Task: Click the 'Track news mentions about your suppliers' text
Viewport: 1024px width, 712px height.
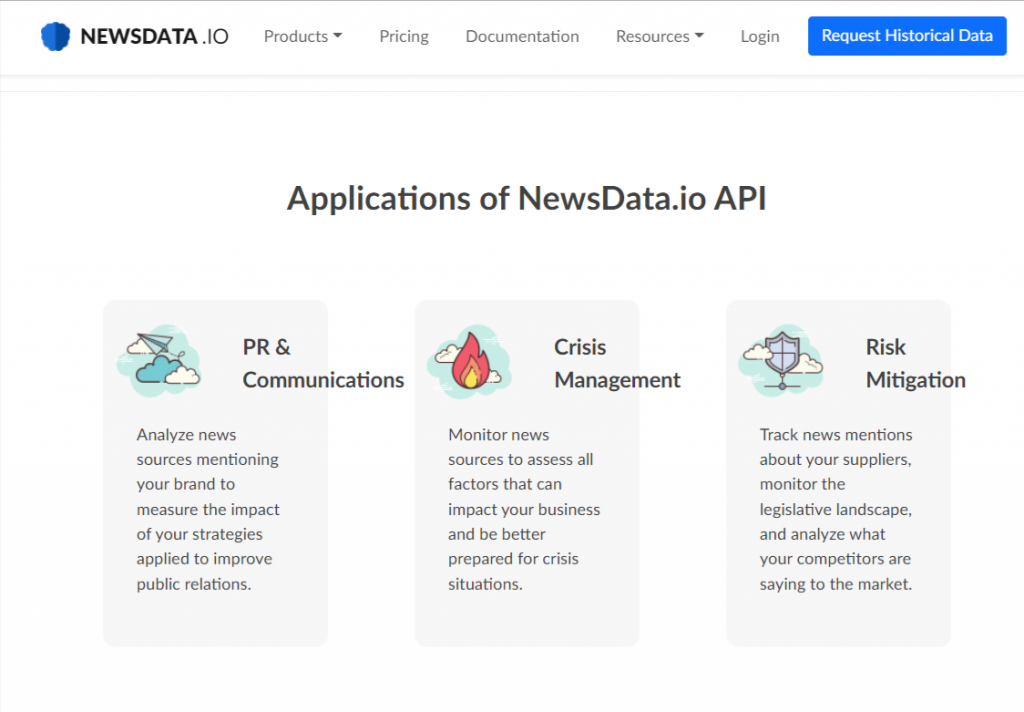Action: tap(836, 509)
